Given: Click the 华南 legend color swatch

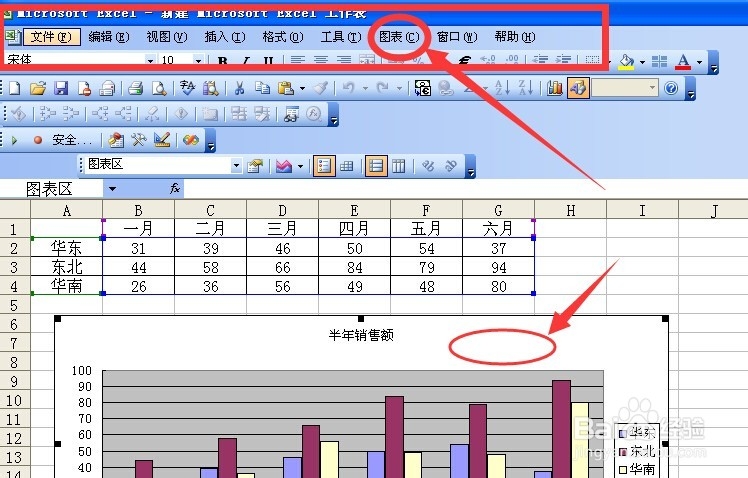Looking at the screenshot, I should click(x=623, y=470).
